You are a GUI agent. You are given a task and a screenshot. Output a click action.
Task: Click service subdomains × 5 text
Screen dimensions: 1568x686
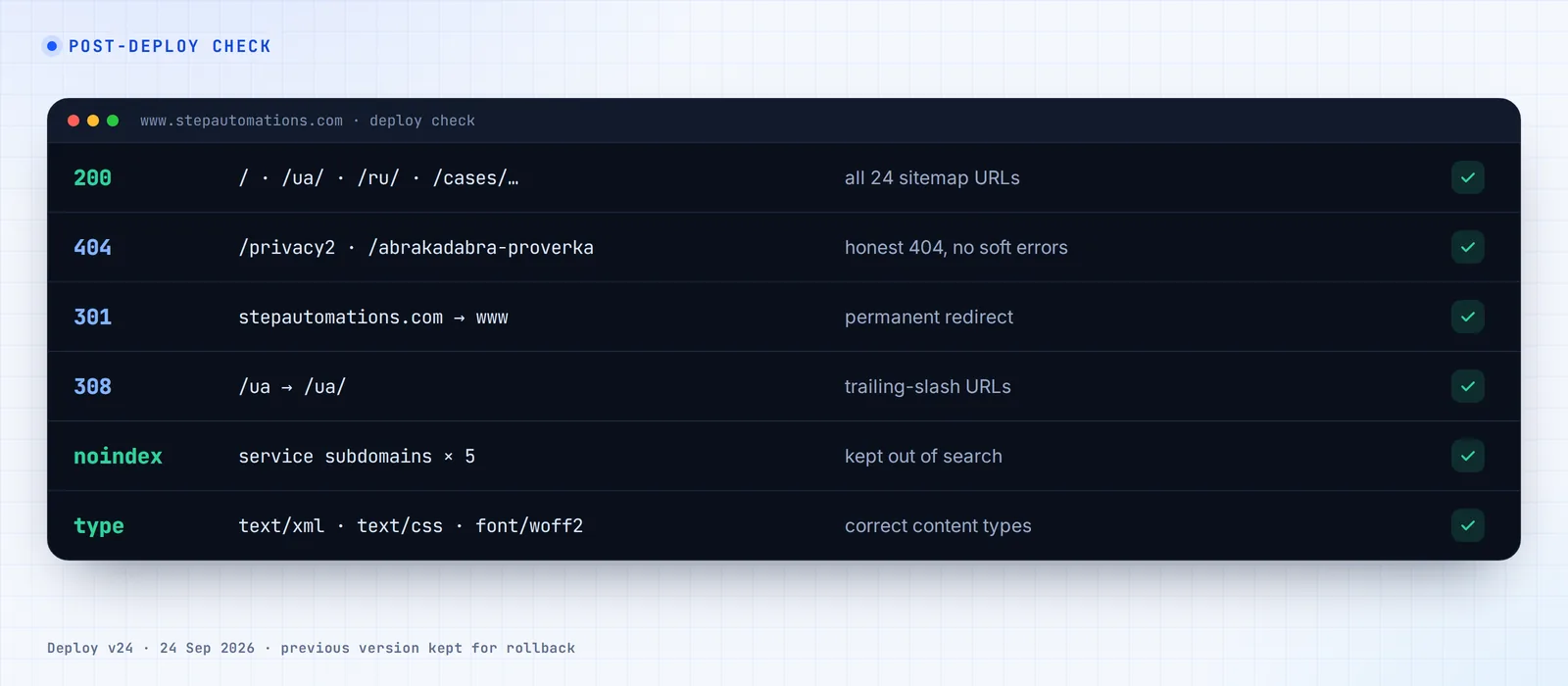[357, 457]
